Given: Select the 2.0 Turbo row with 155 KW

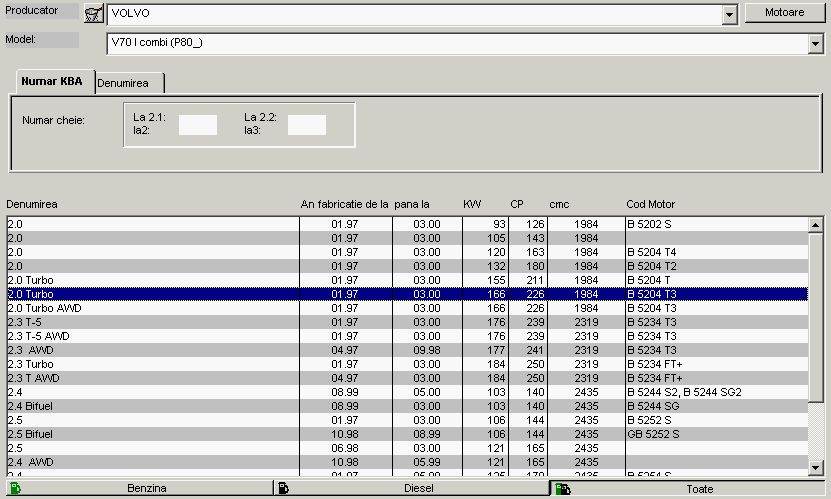Looking at the screenshot, I should (x=407, y=280).
